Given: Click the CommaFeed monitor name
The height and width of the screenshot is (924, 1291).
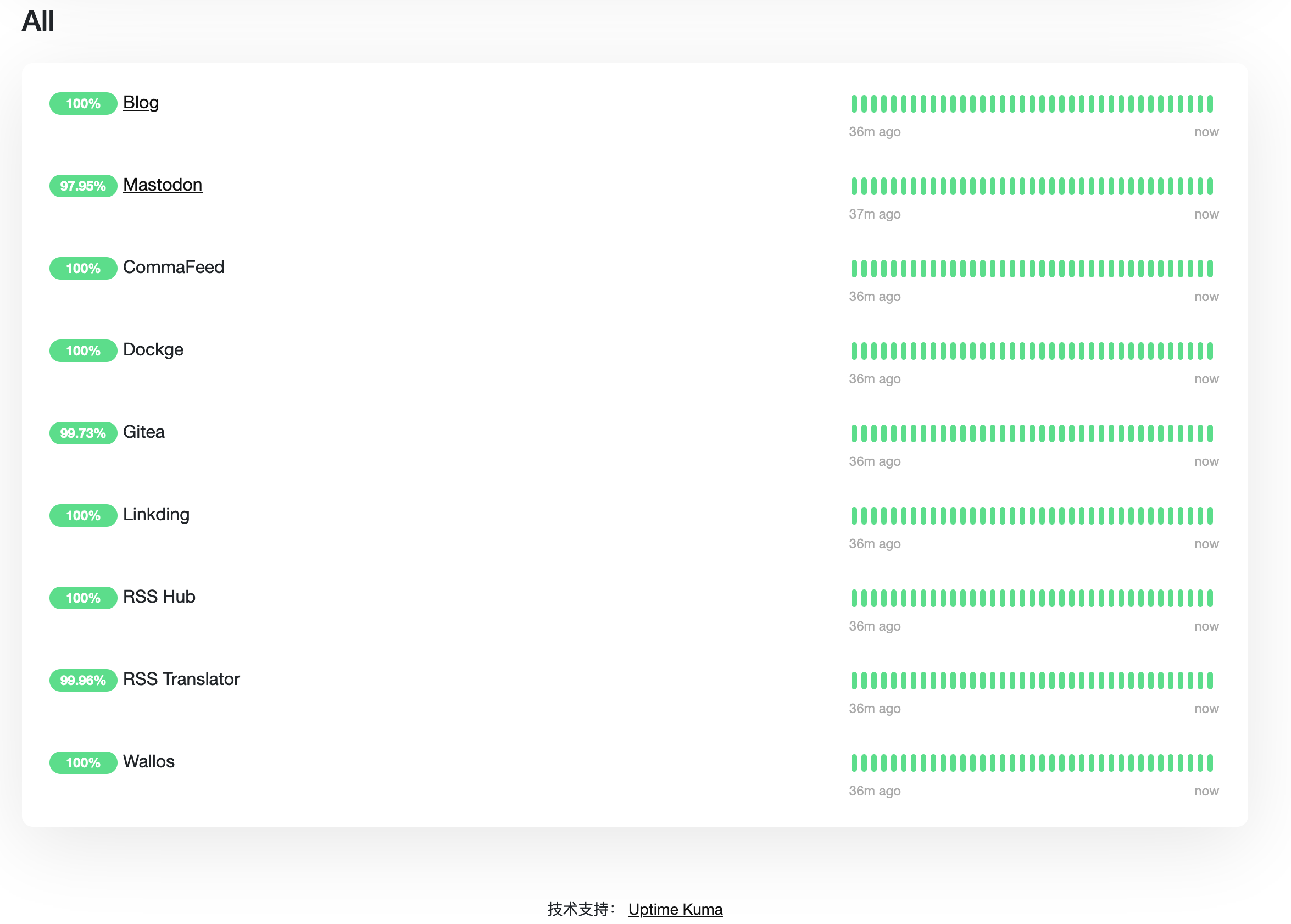Looking at the screenshot, I should point(174,268).
